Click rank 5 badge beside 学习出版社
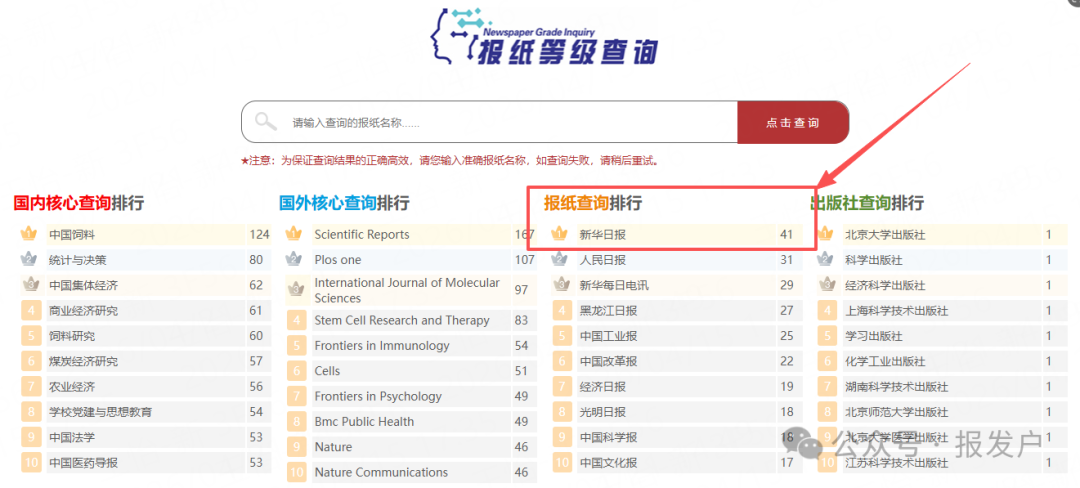 [827, 336]
